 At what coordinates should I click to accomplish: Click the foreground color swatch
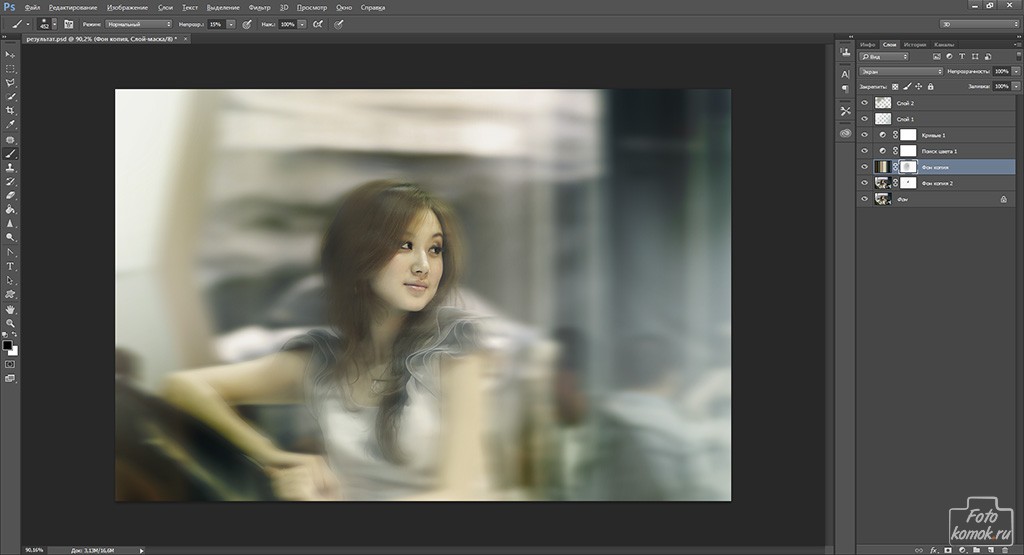pos(7,345)
